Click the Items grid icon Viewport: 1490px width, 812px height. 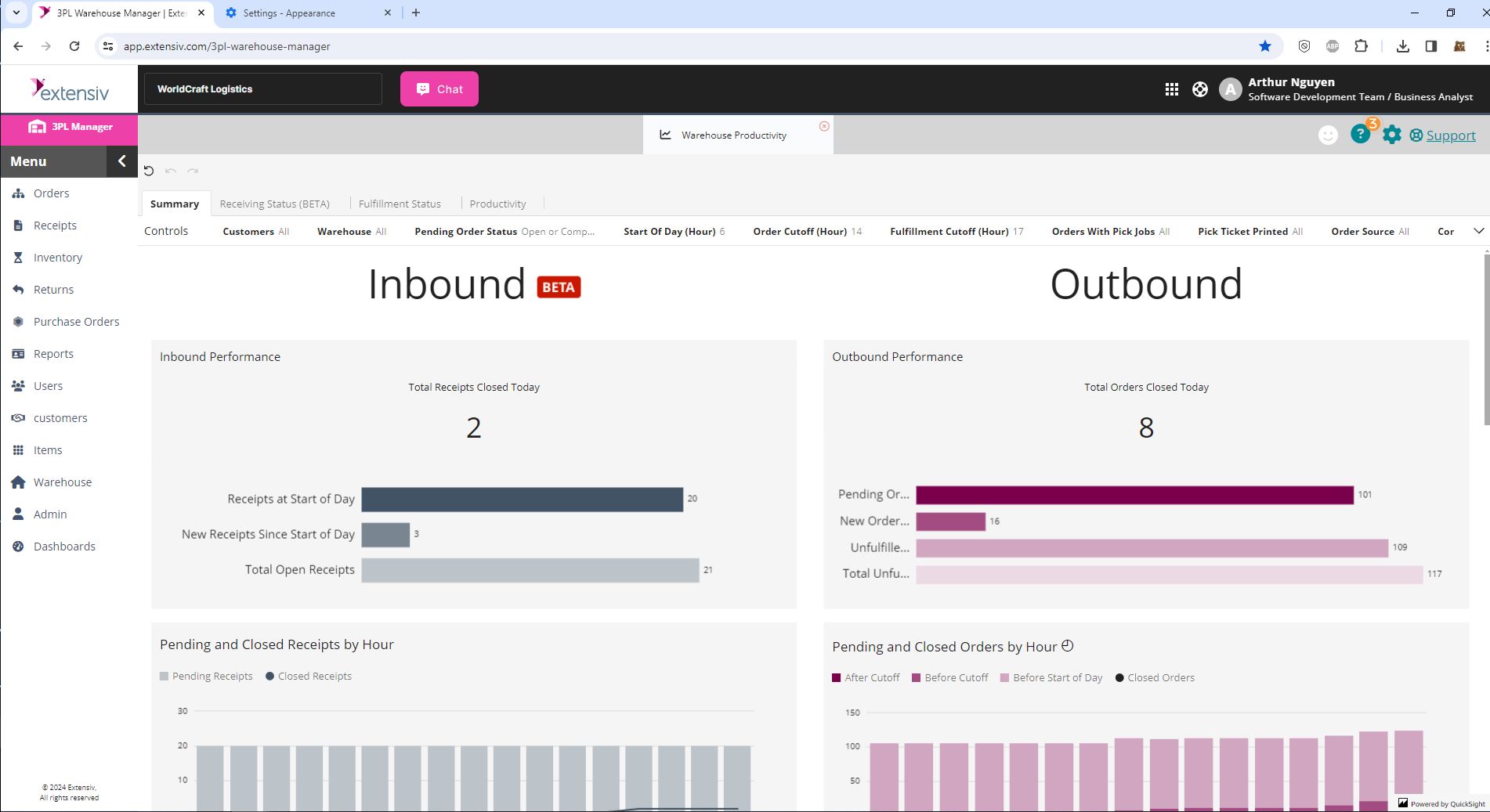[x=18, y=450]
